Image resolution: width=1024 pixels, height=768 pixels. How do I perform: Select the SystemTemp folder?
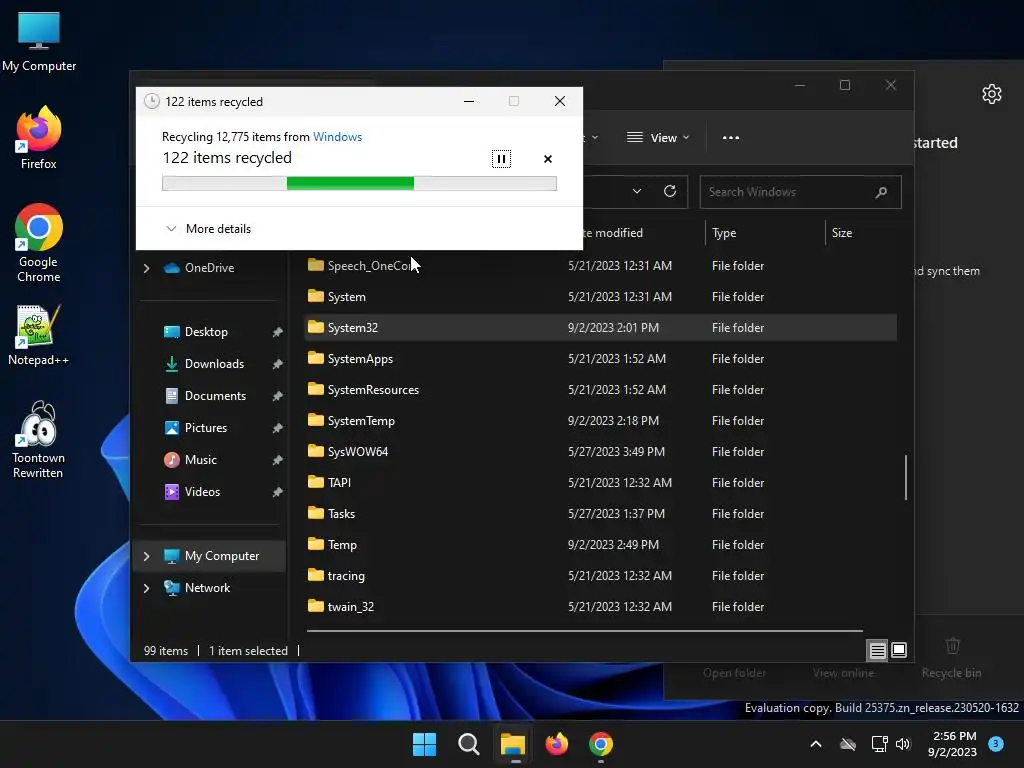[600, 421]
